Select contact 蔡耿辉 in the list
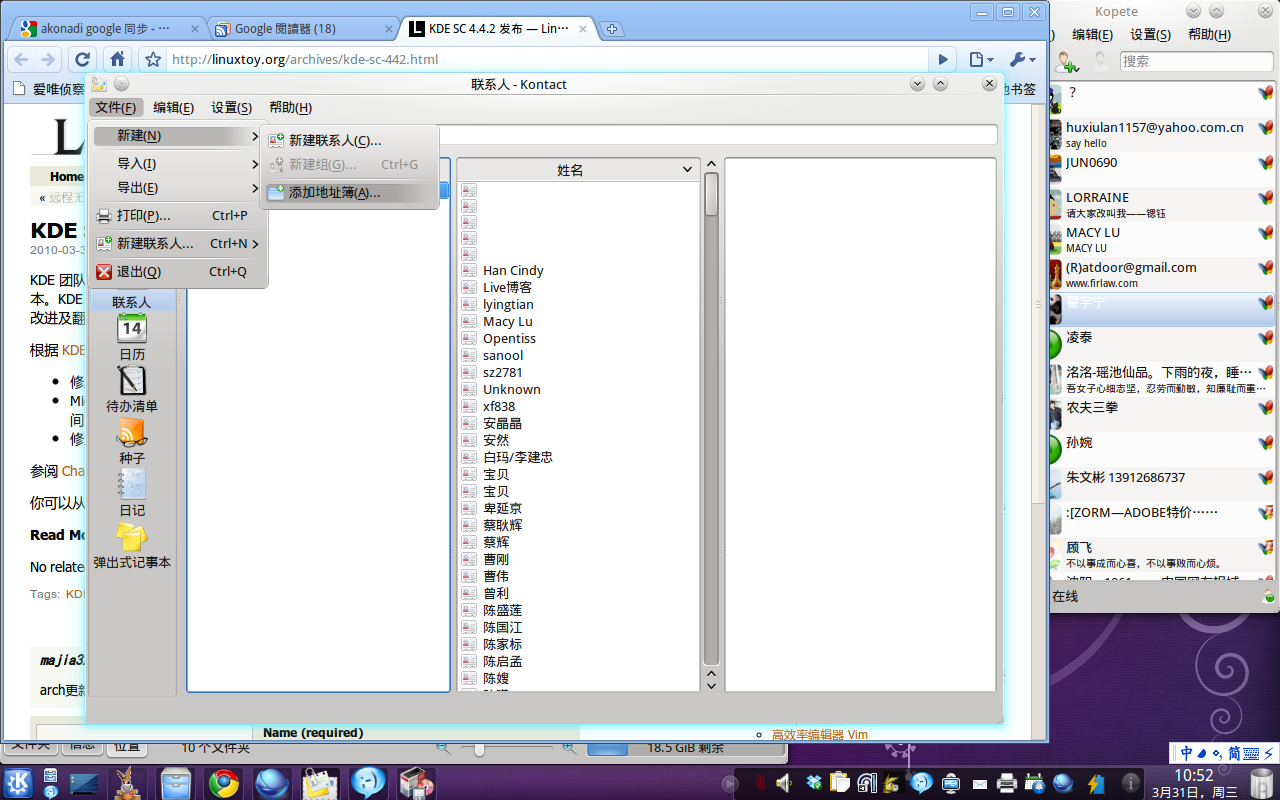The image size is (1280, 800). pyautogui.click(x=502, y=526)
